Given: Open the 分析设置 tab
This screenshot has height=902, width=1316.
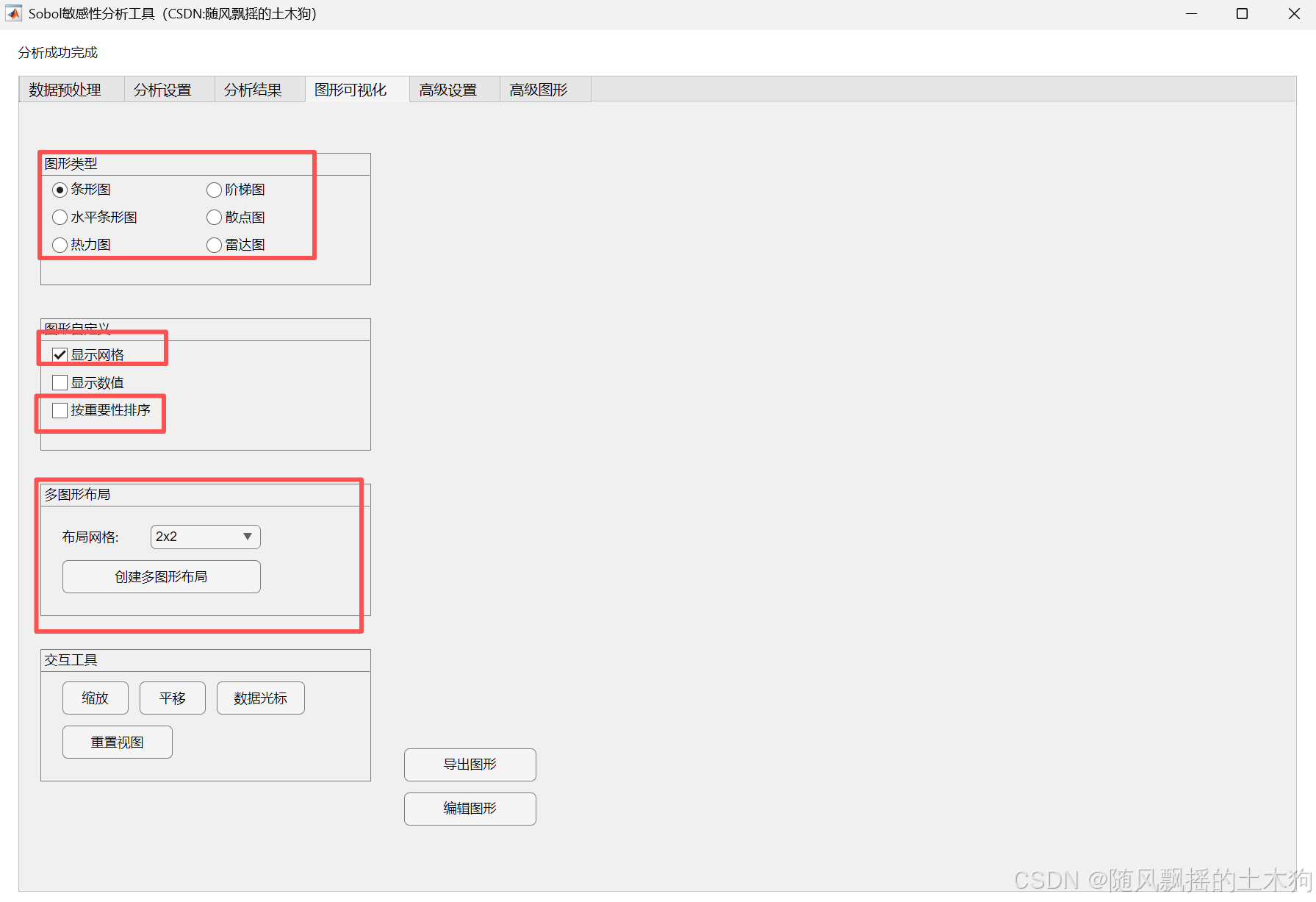Looking at the screenshot, I should tap(169, 90).
